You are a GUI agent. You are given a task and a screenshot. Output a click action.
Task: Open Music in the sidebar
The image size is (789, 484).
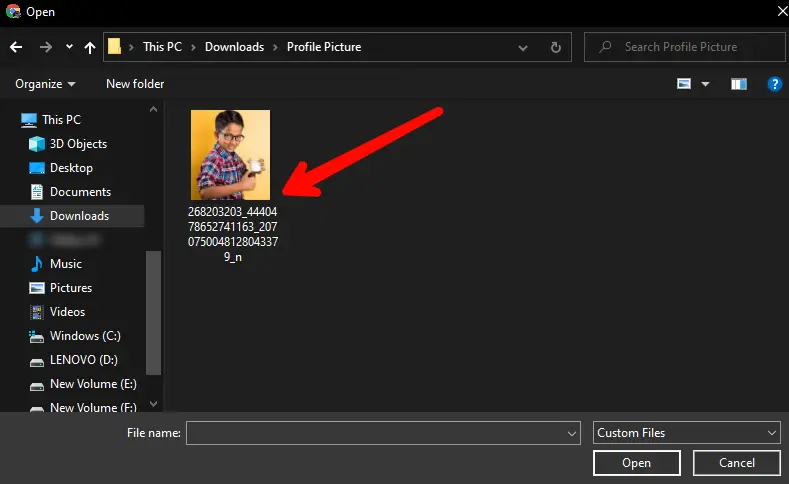coord(66,264)
